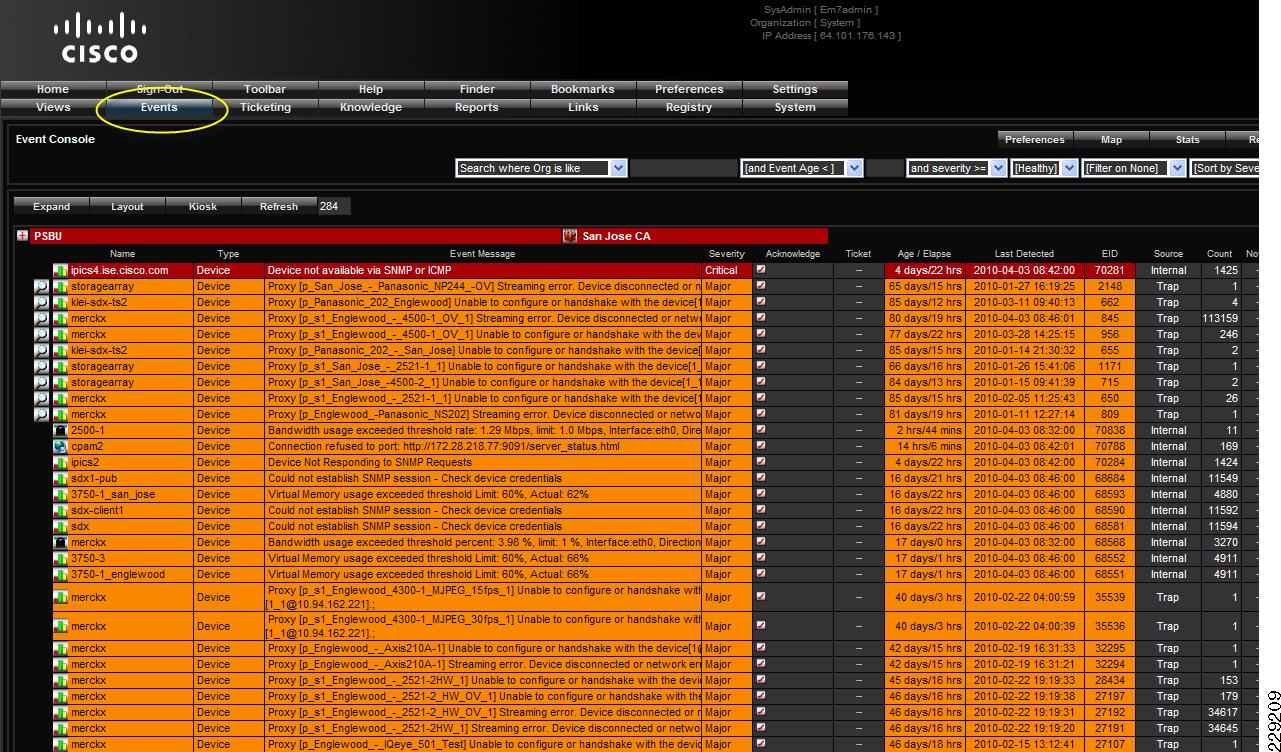Open the Registry tab
This screenshot has width=1281, height=752.
click(x=689, y=107)
